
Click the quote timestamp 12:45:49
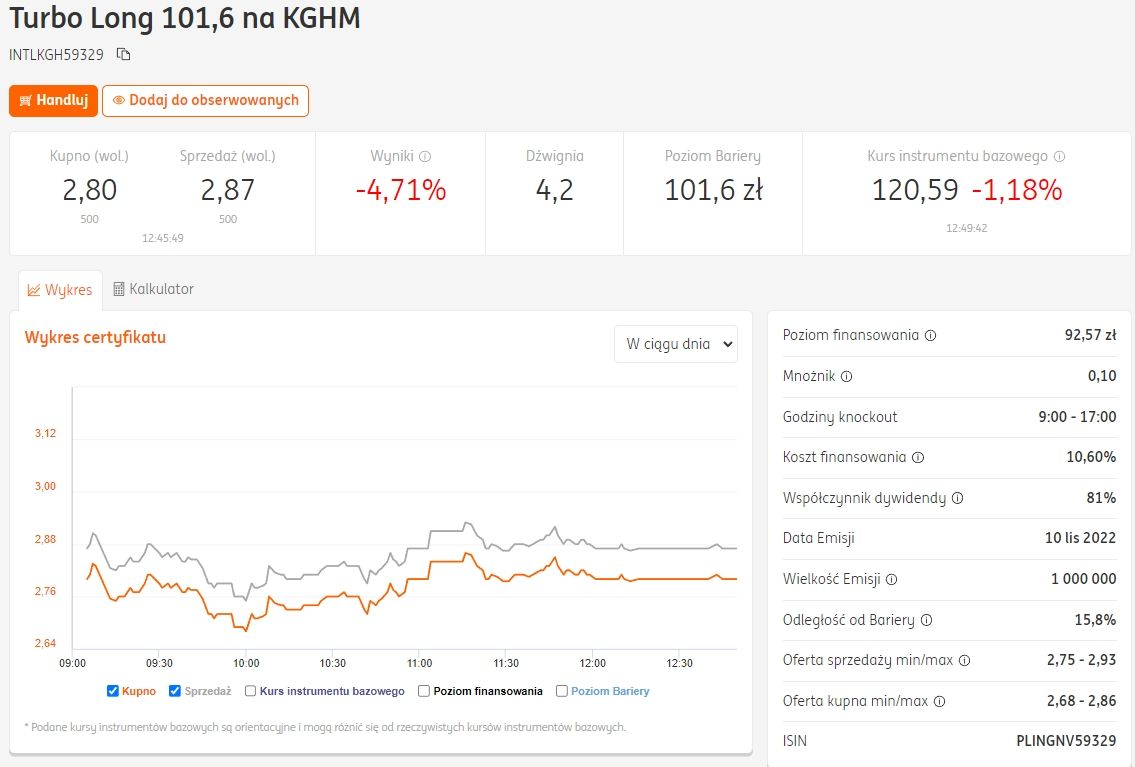click(163, 238)
